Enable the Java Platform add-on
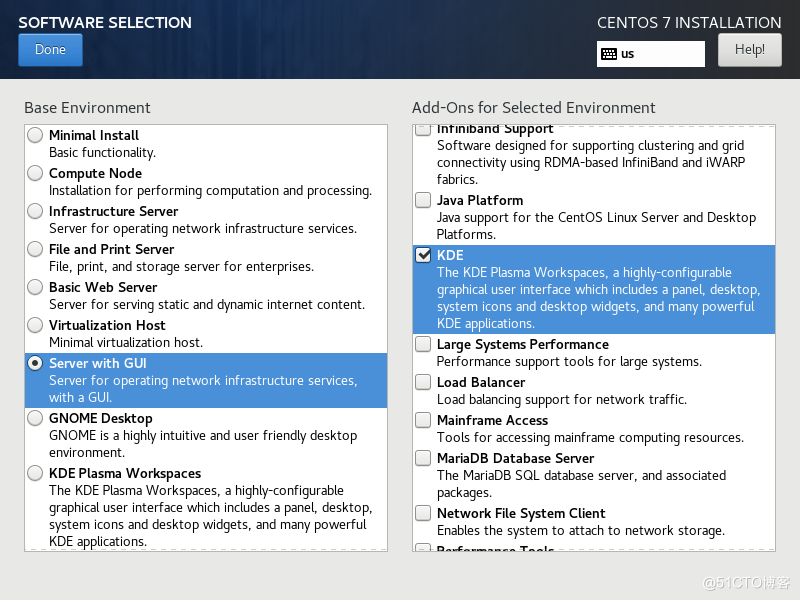The height and width of the screenshot is (600, 800). pyautogui.click(x=423, y=200)
